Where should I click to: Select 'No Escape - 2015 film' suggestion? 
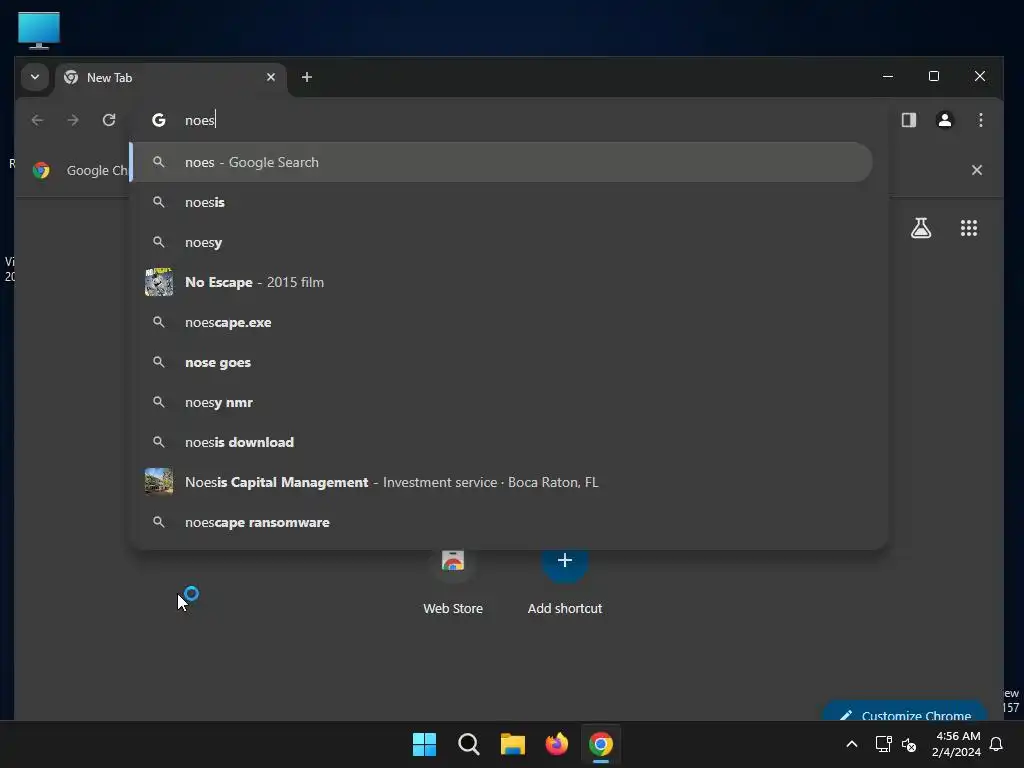pos(501,282)
